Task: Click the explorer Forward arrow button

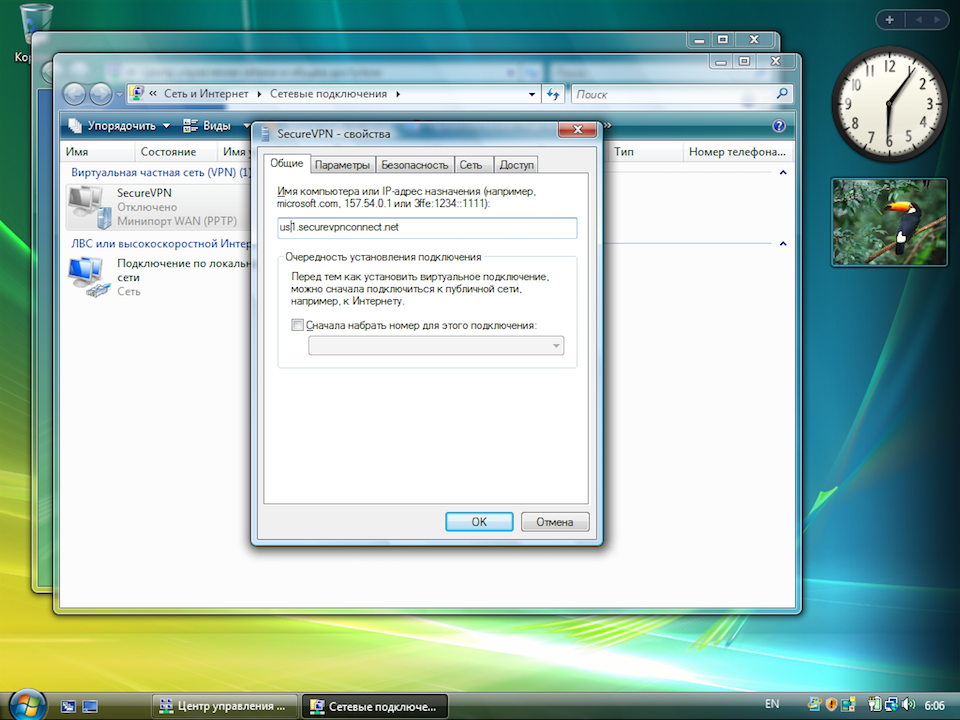Action: (100, 94)
